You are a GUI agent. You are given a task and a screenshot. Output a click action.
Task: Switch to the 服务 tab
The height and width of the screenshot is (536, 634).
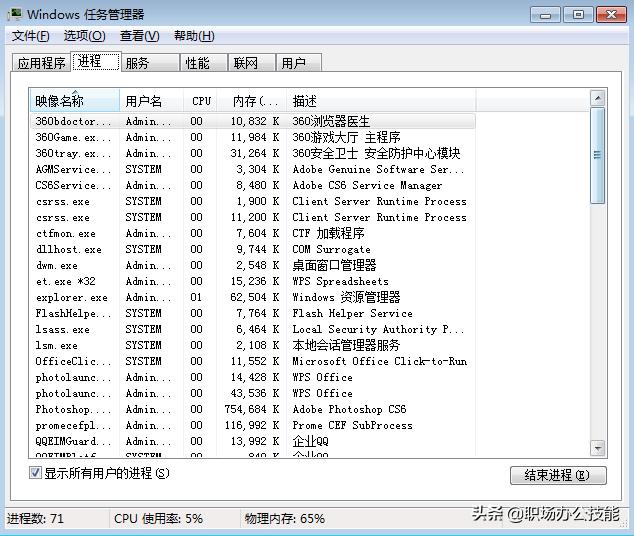[150, 63]
